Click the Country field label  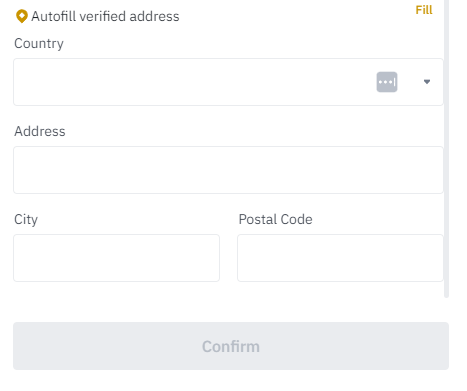click(39, 44)
